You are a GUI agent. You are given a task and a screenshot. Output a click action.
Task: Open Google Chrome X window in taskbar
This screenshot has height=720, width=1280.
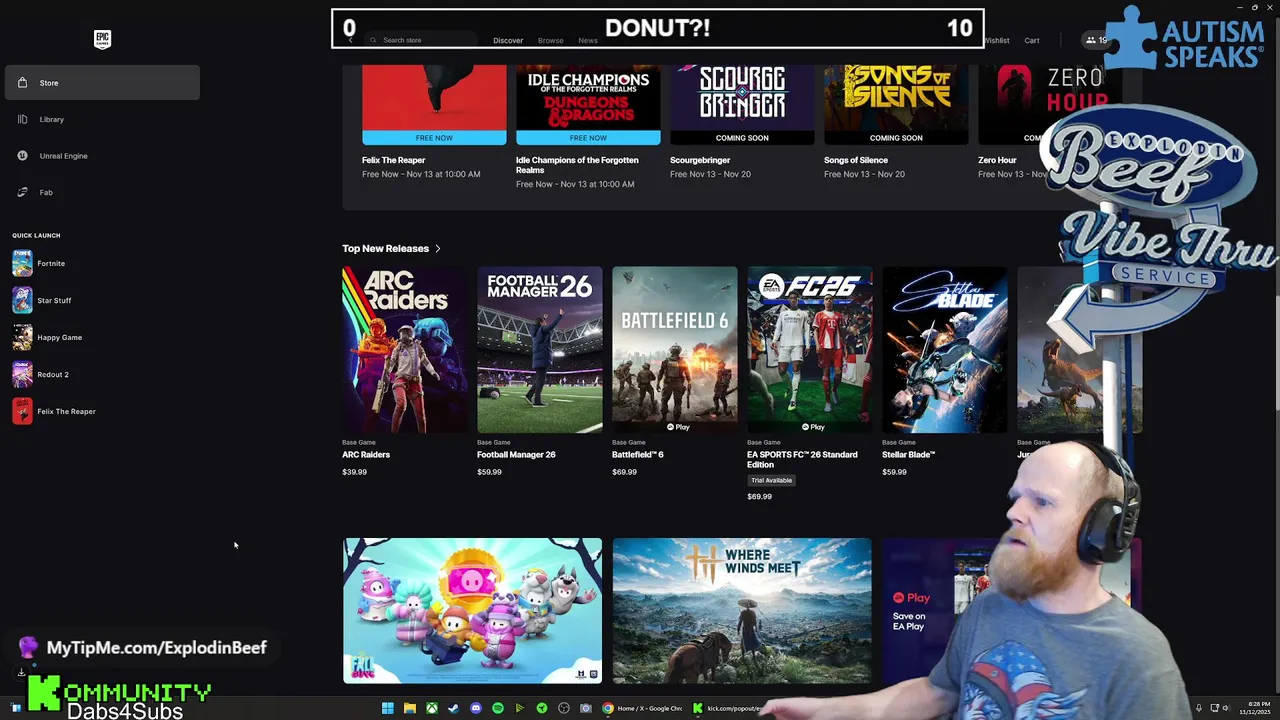click(x=642, y=708)
